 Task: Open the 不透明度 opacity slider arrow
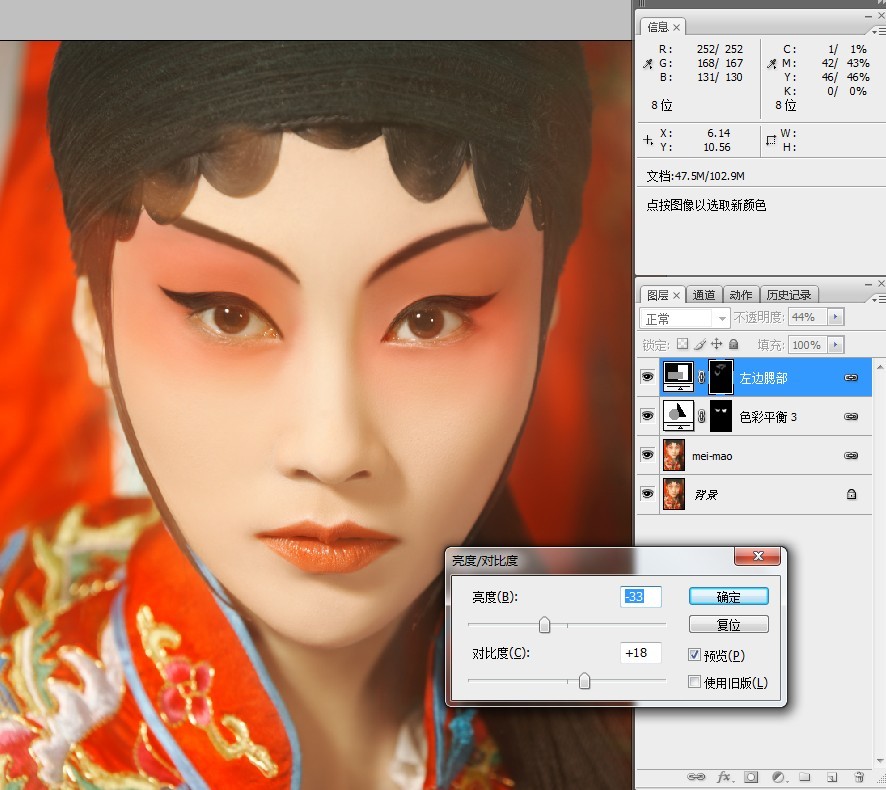(x=836, y=316)
